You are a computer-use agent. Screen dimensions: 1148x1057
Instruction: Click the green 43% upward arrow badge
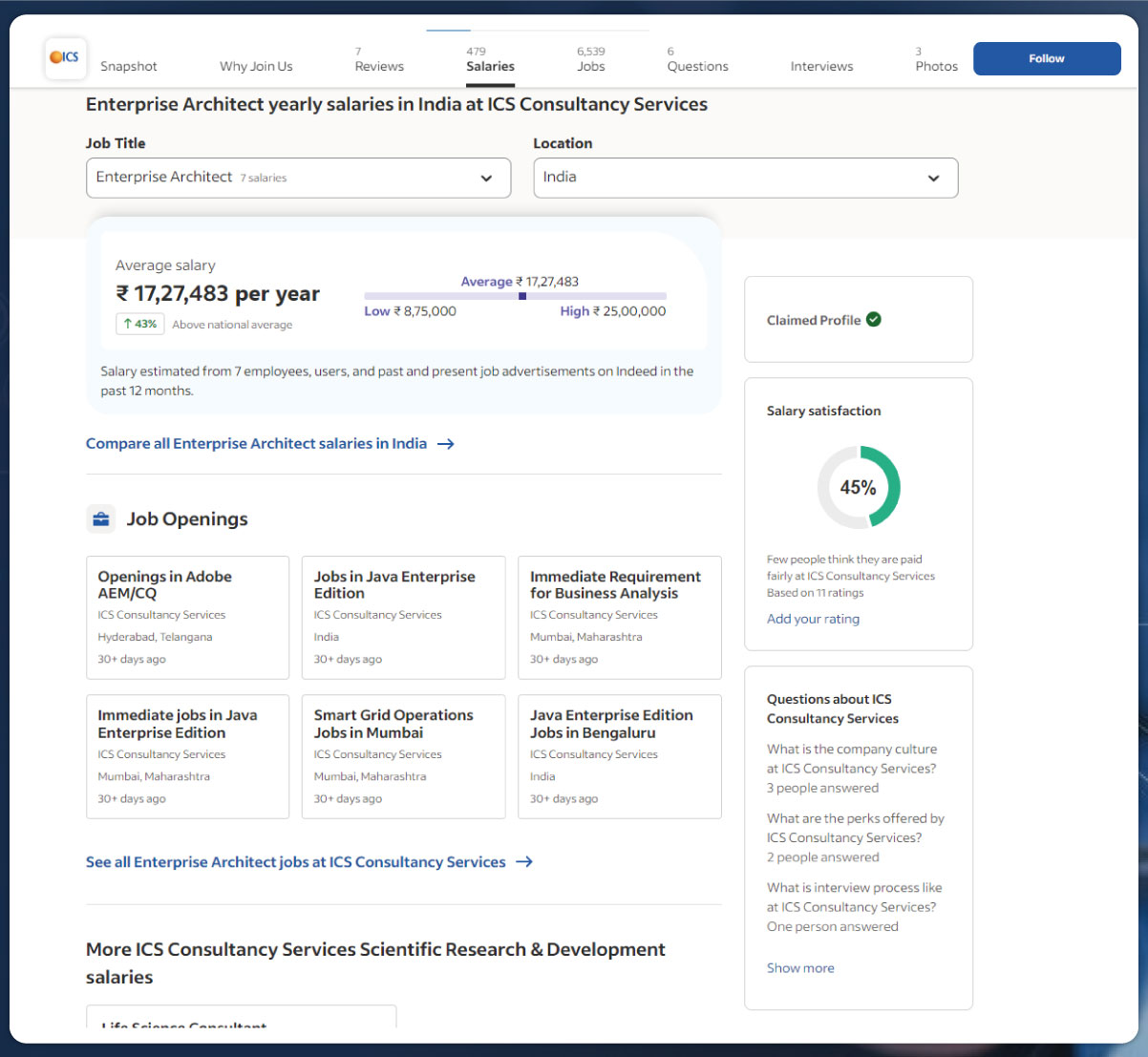click(x=139, y=324)
